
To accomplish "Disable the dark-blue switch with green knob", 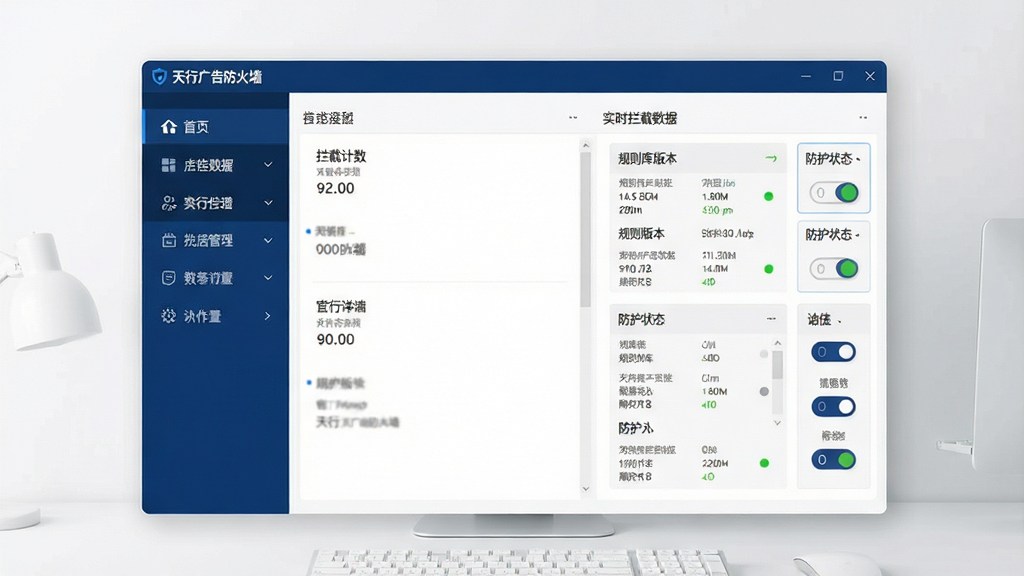I will coord(833,460).
